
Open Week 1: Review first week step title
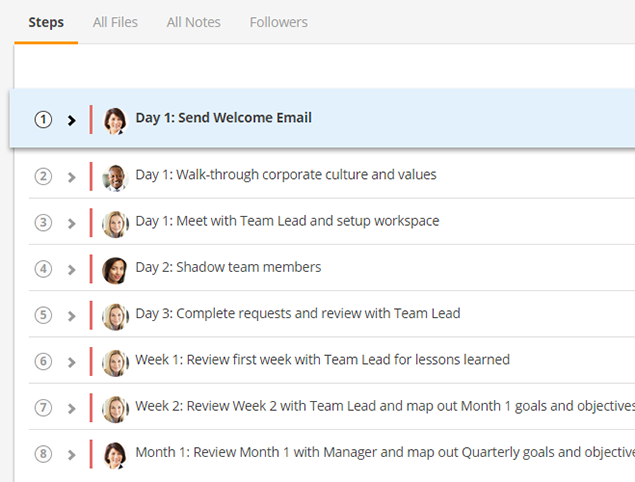coord(322,360)
